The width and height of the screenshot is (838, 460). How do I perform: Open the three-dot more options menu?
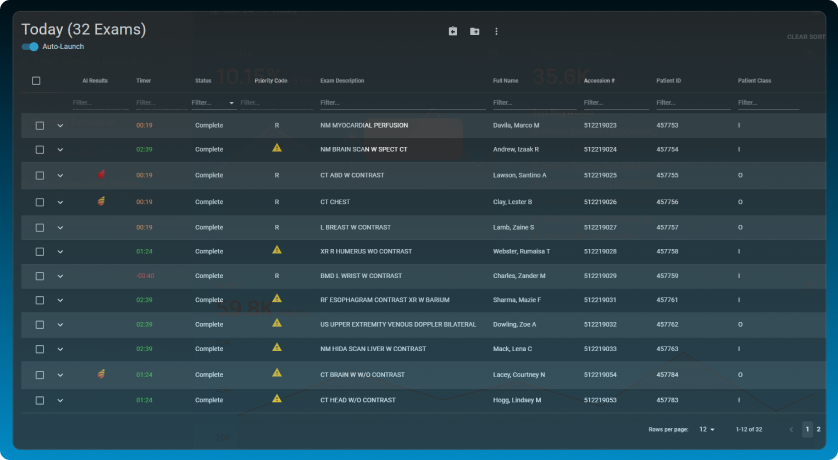tap(496, 31)
